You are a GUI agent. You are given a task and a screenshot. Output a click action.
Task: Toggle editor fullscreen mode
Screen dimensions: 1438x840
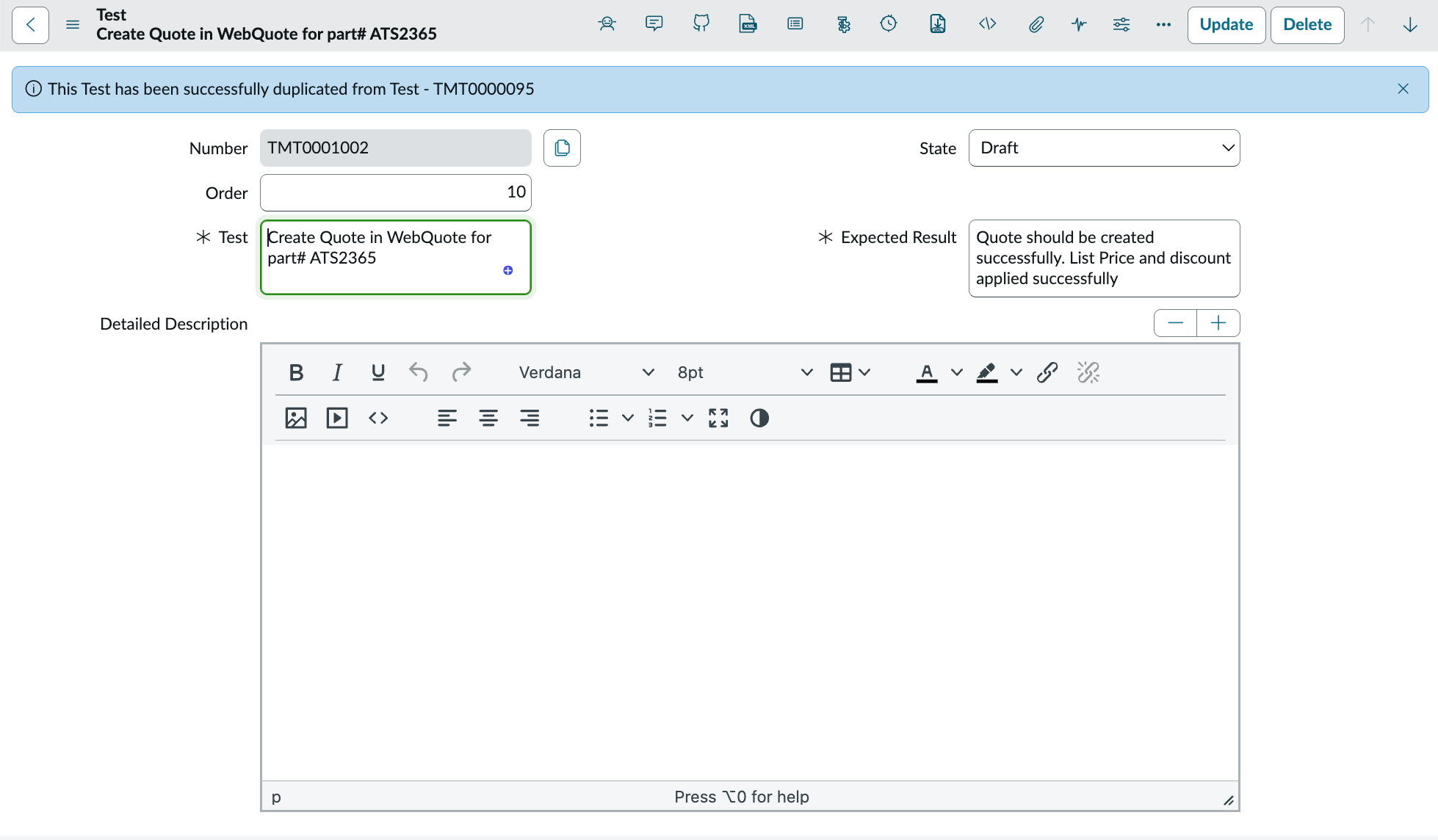click(718, 418)
